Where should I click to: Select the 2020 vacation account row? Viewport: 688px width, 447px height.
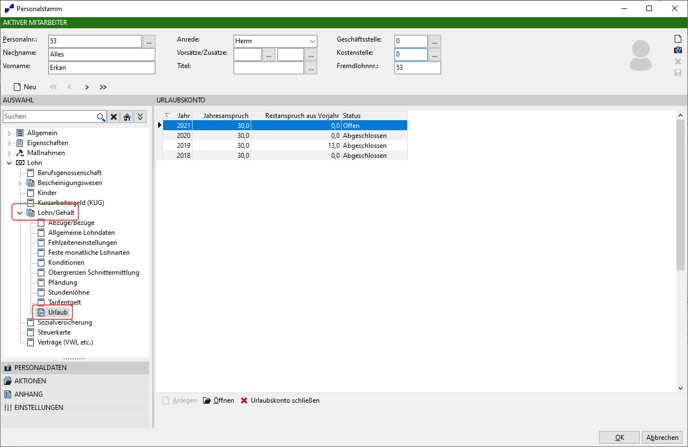285,136
